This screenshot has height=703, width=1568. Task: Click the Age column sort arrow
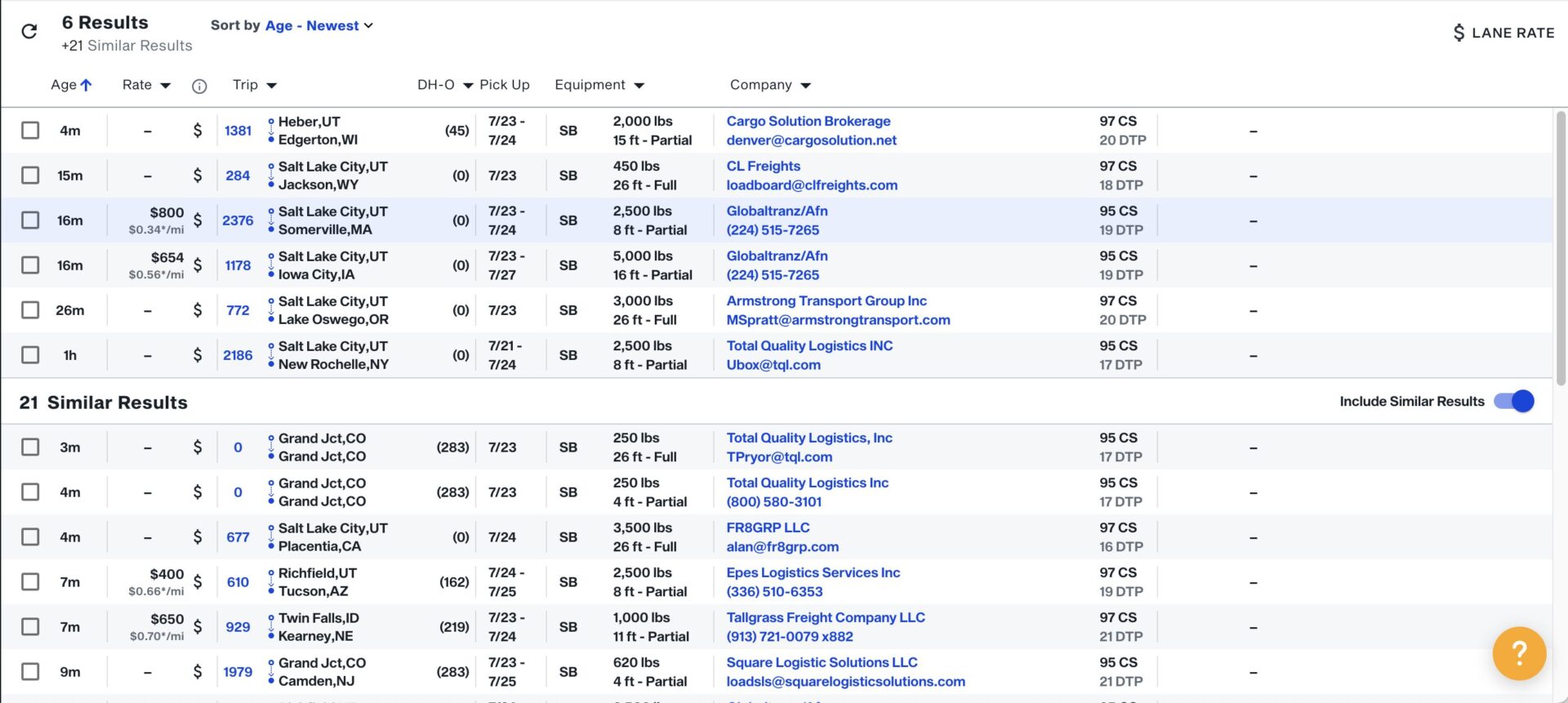(87, 85)
